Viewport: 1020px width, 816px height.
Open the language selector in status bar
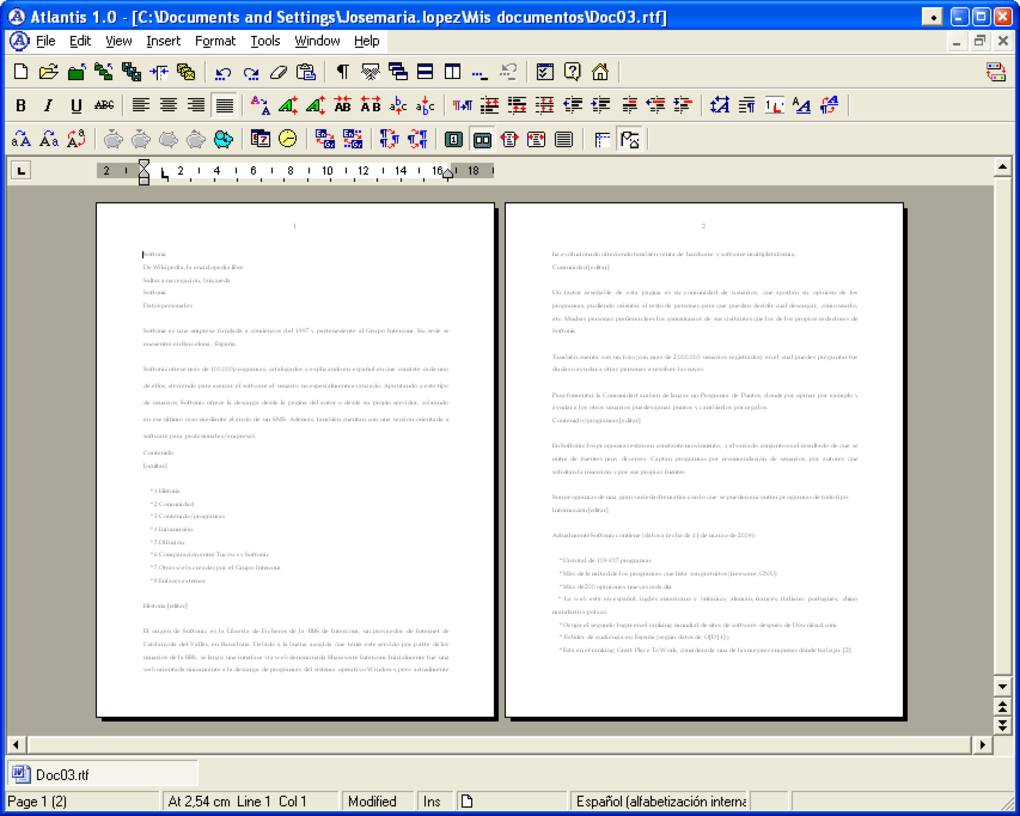pyautogui.click(x=660, y=801)
